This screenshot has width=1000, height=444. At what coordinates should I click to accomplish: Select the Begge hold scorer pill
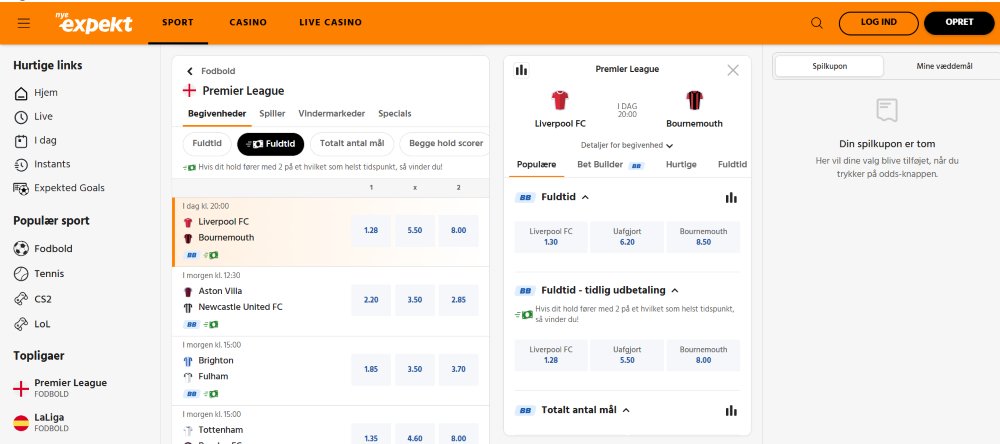[x=445, y=144]
